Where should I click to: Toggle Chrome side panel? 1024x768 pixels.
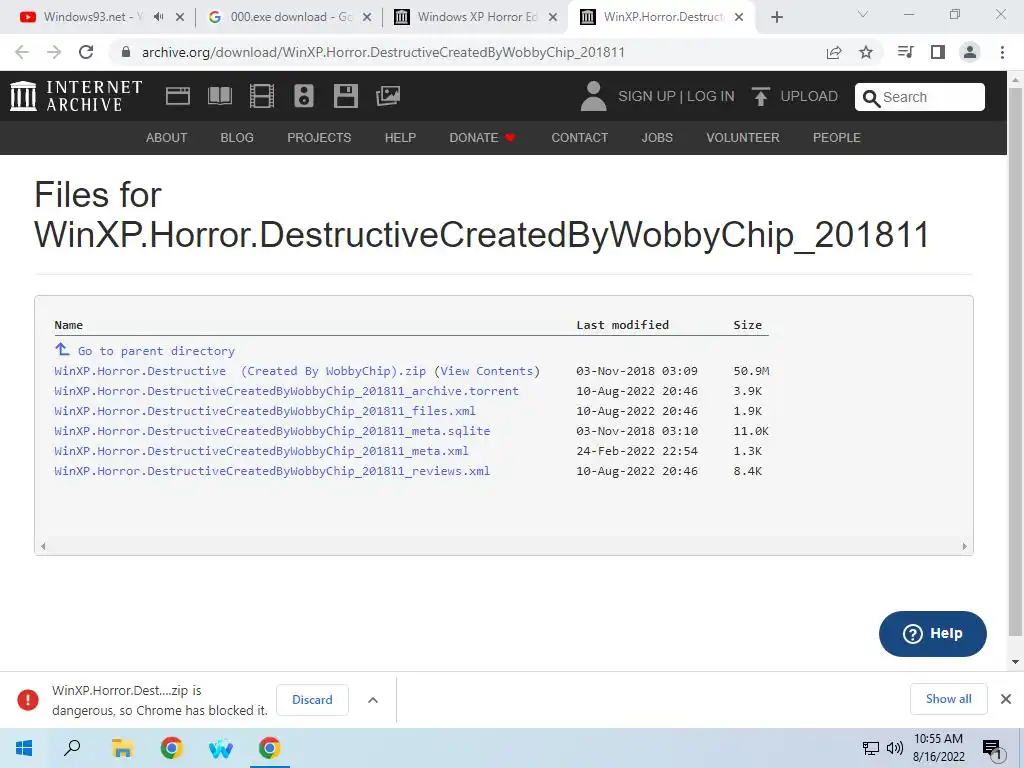point(938,52)
